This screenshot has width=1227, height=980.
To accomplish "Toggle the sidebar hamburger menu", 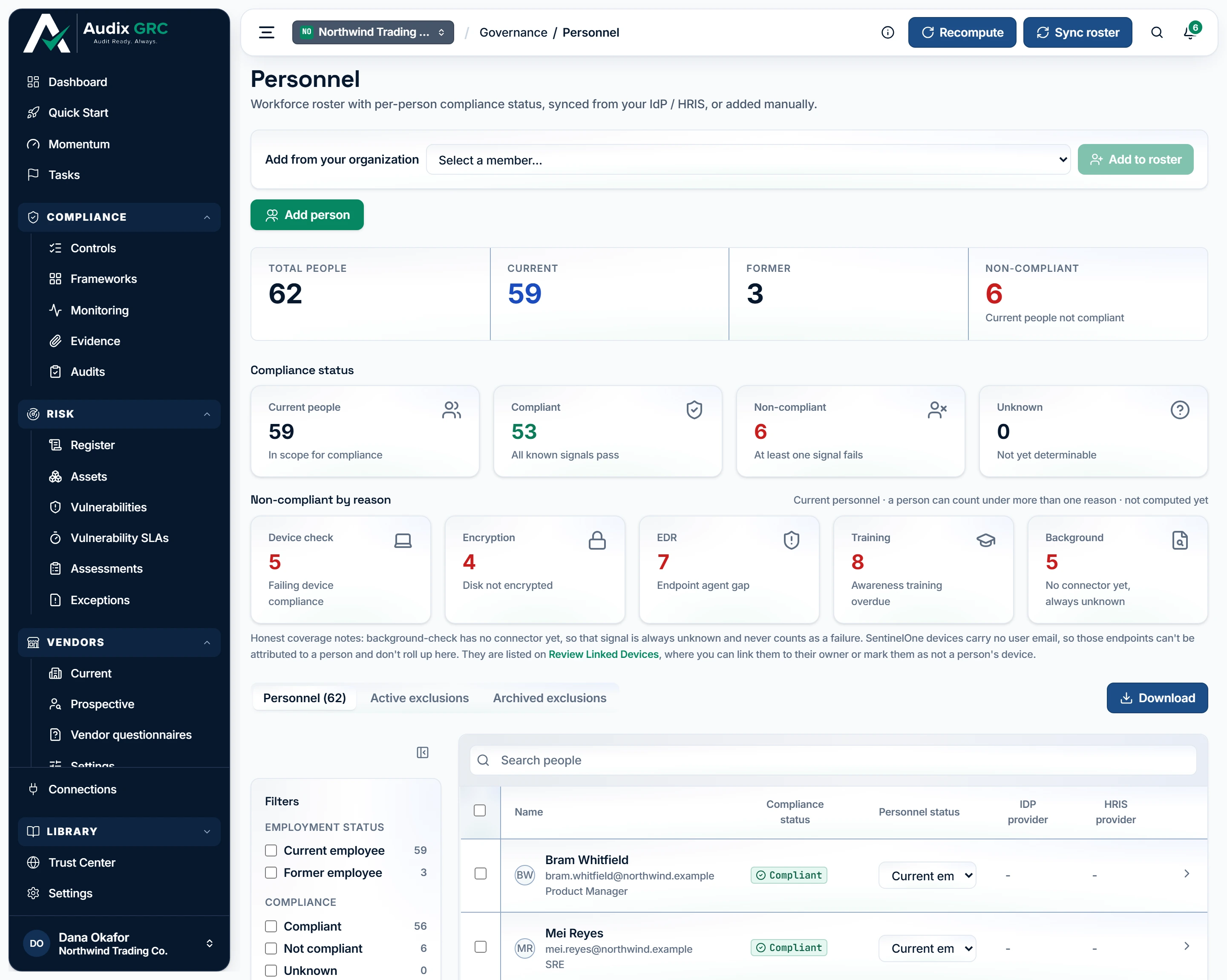I will coord(266,32).
